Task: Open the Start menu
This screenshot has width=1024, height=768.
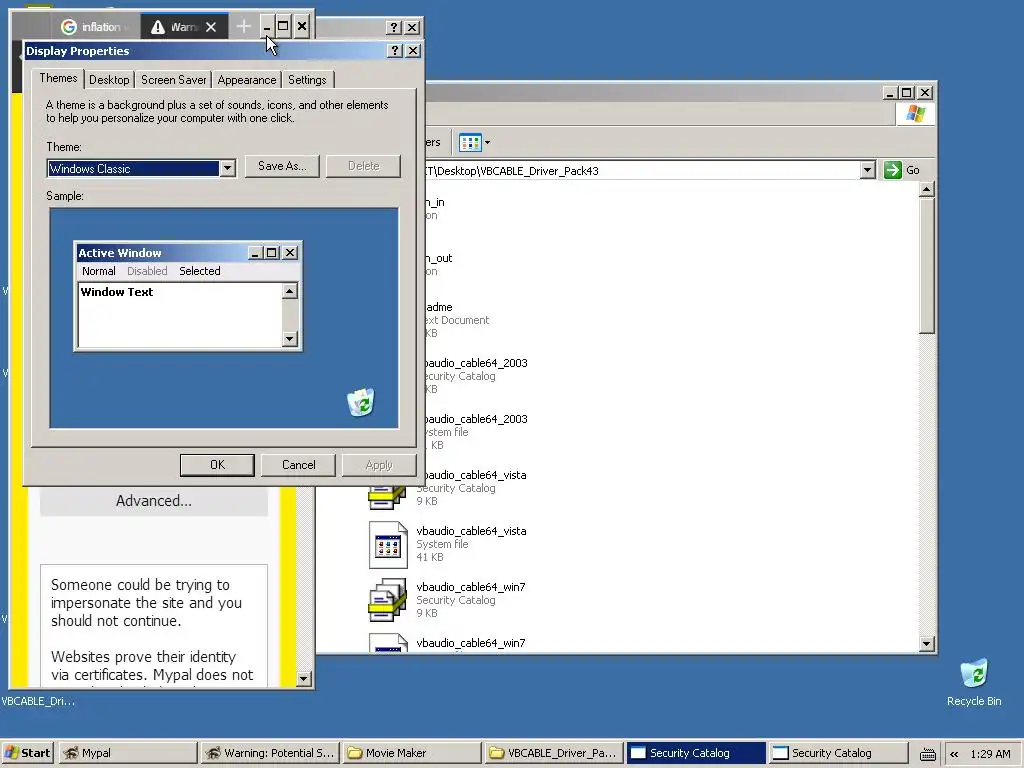Action: pyautogui.click(x=28, y=753)
